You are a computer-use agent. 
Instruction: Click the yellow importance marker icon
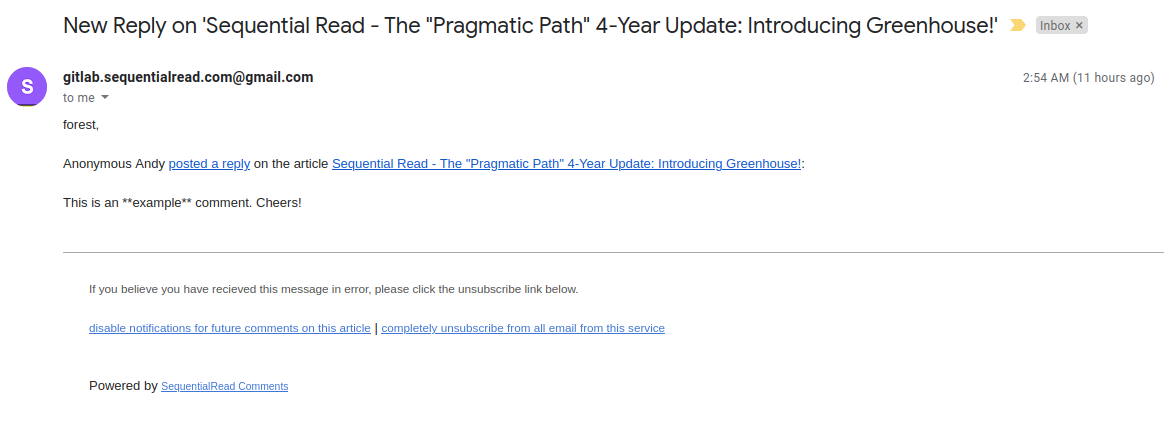point(1018,26)
